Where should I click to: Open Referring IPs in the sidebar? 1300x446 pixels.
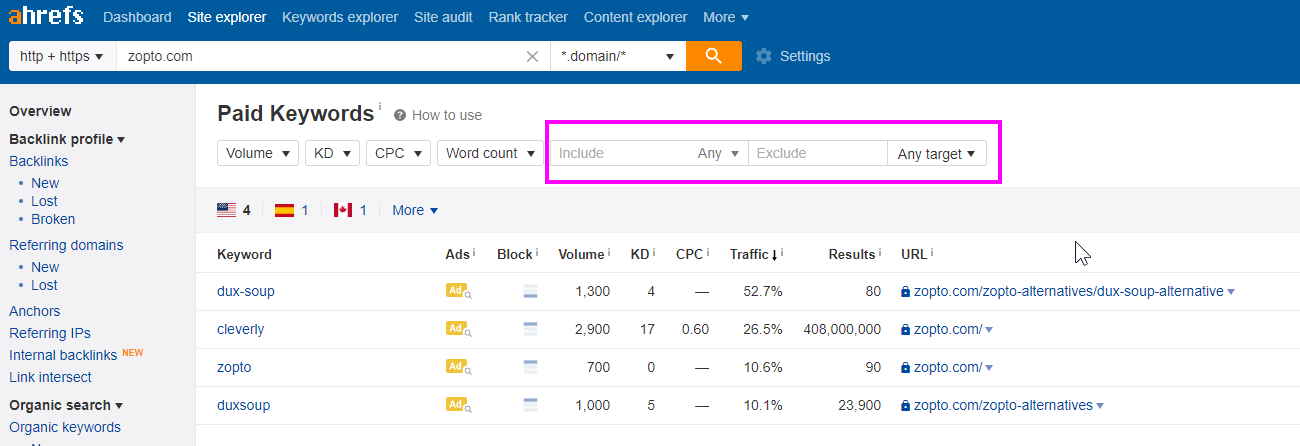(50, 333)
